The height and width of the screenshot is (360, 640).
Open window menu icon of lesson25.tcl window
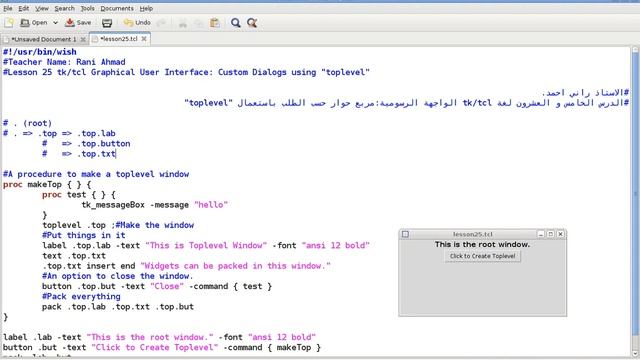[405, 234]
